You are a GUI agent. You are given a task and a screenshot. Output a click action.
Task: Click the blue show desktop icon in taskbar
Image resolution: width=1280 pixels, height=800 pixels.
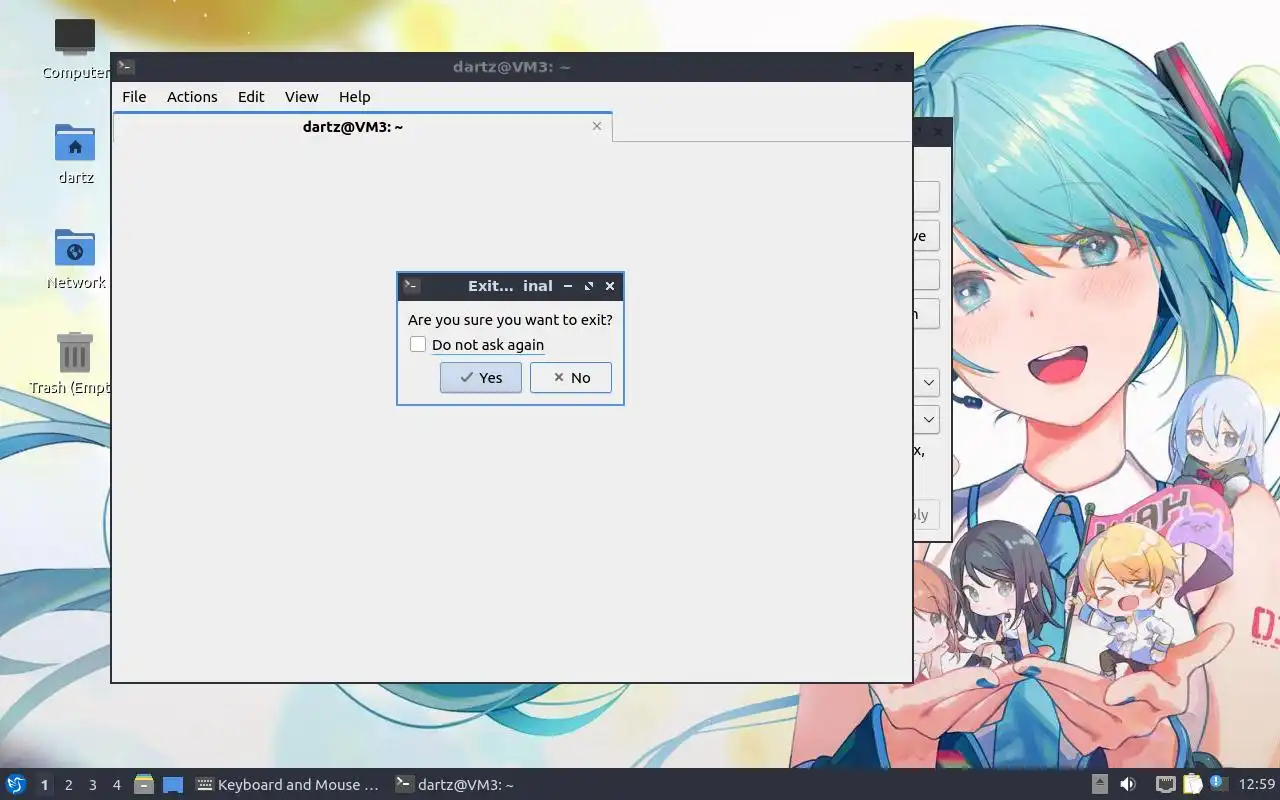coord(173,785)
